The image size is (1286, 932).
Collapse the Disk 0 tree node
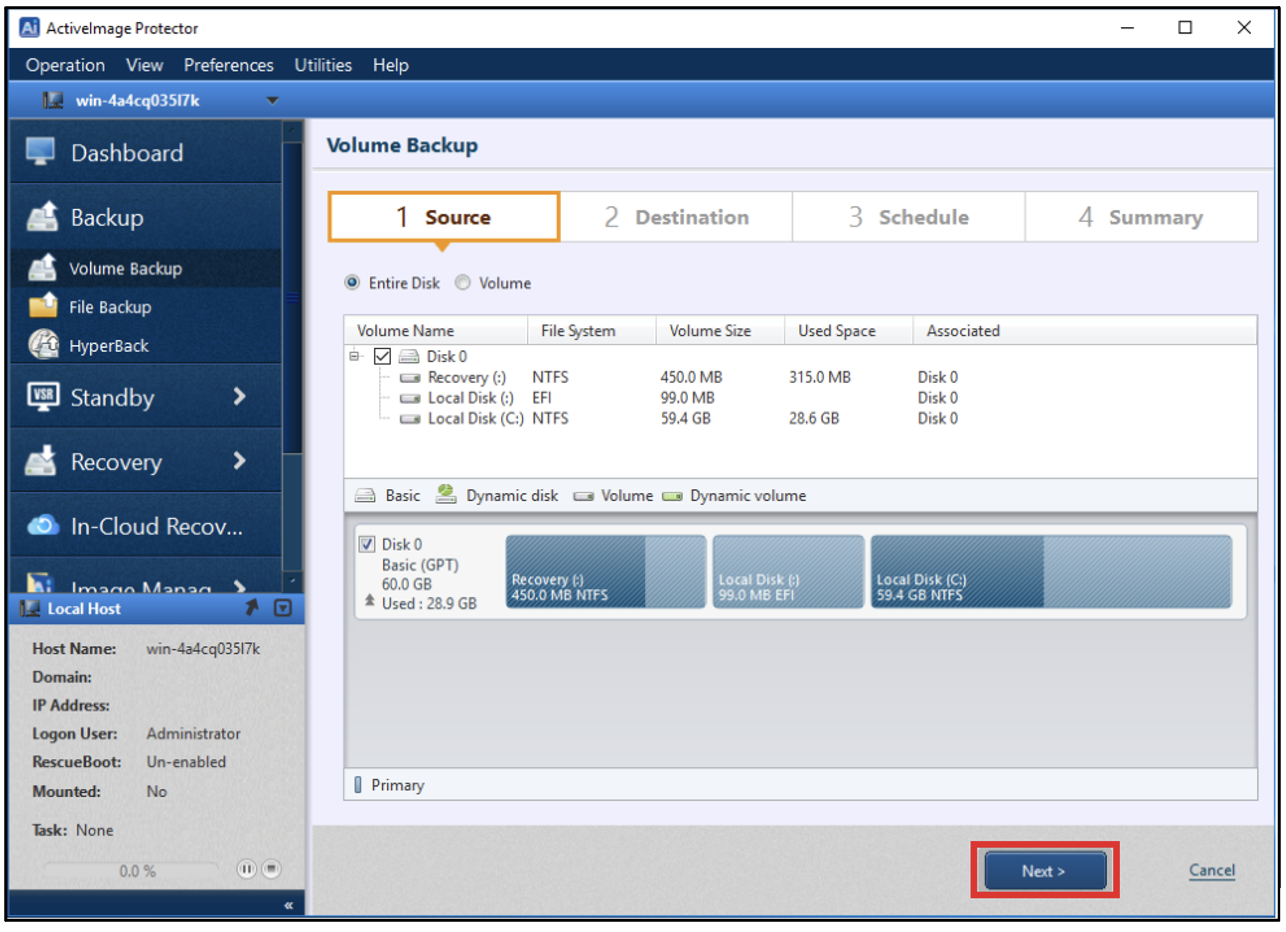(x=354, y=356)
